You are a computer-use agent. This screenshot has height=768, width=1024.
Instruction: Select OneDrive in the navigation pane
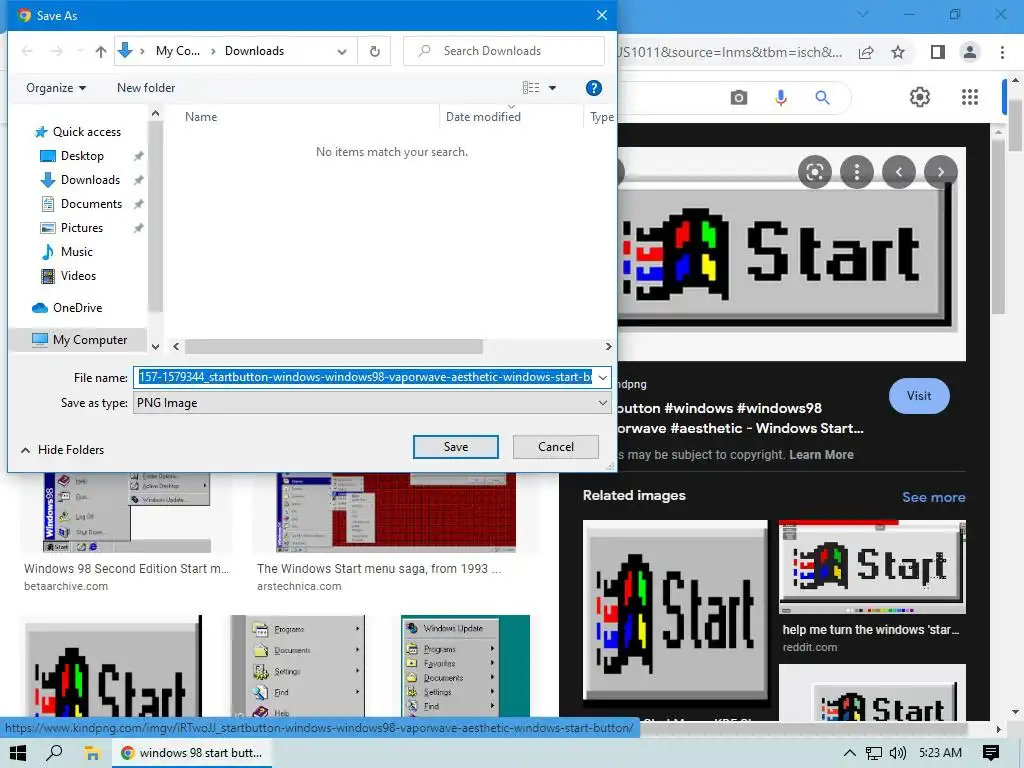point(68,308)
